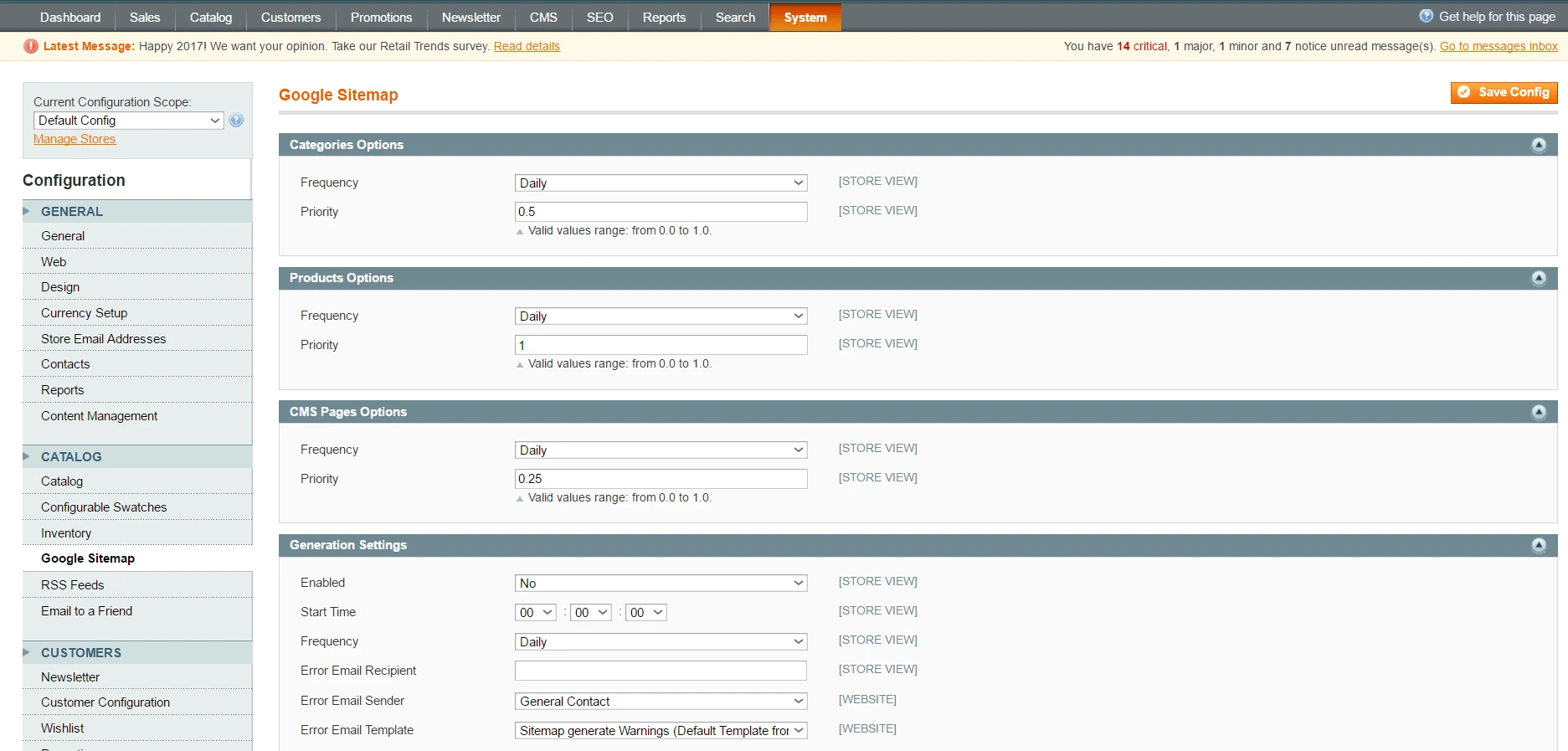Screen dimensions: 1568x751
Task: Open the SEO menu
Action: pos(599,18)
